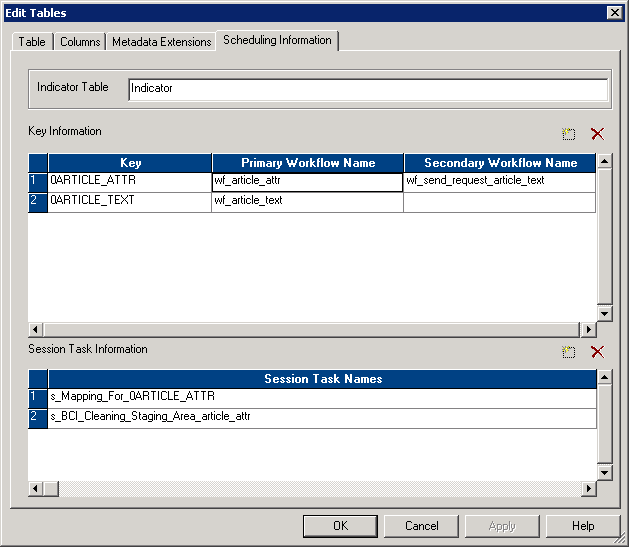Screen dimensions: 629x547
Task: Select the Metadata Extensions tab
Action: (161, 42)
